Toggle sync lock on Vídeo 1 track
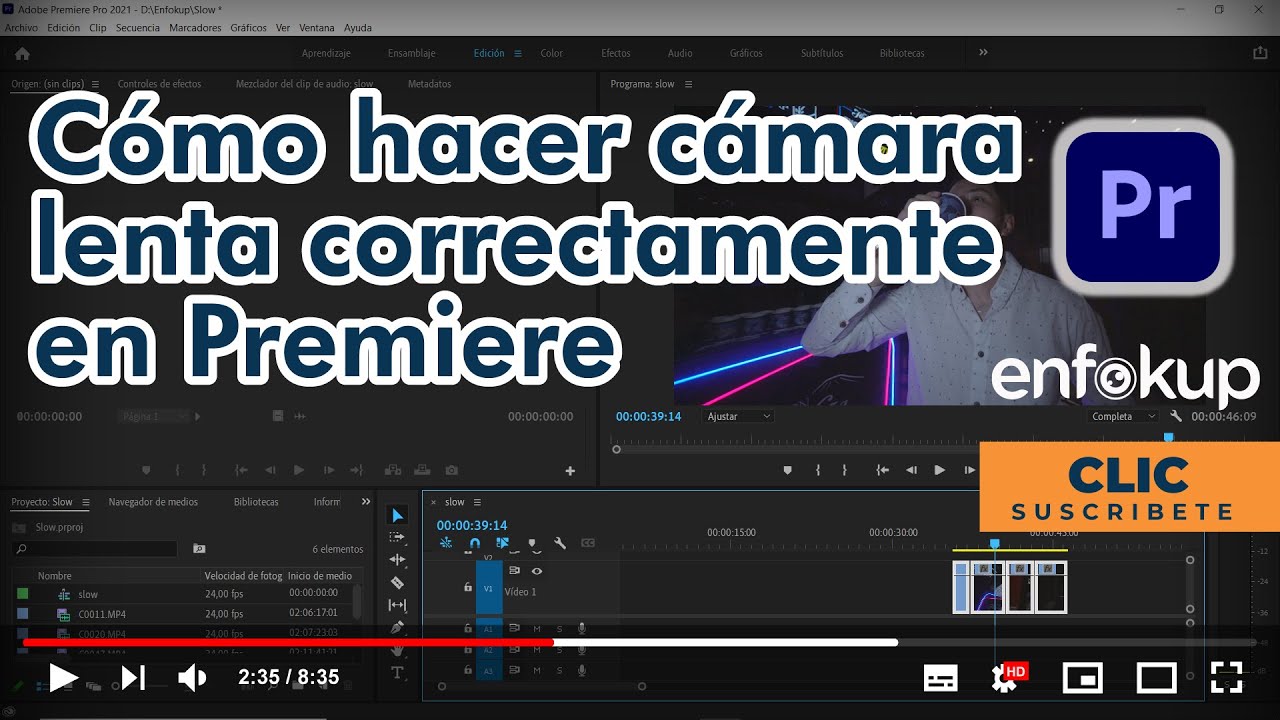This screenshot has height=720, width=1280. coord(514,571)
